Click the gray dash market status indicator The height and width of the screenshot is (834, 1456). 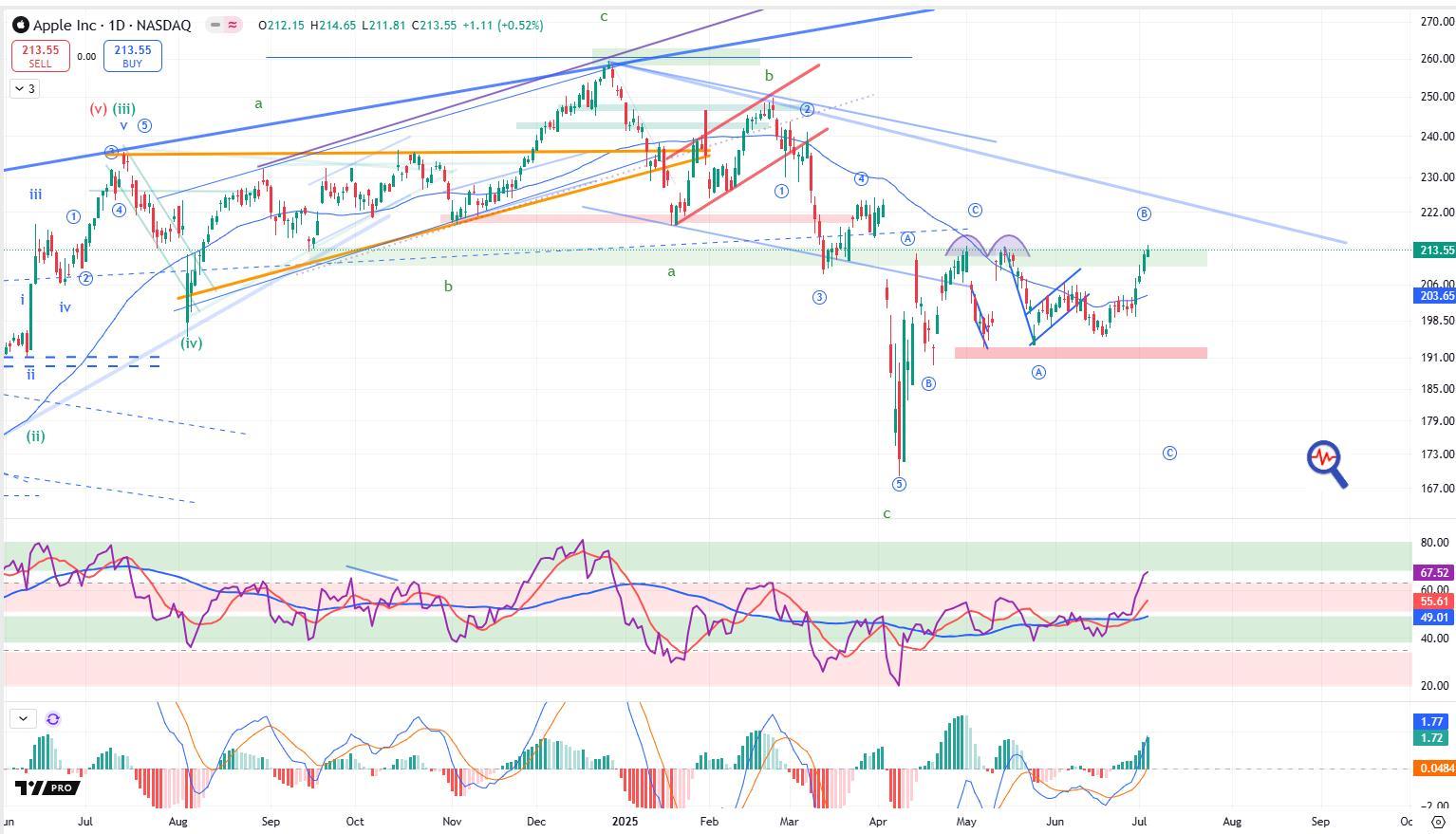pyautogui.click(x=215, y=25)
